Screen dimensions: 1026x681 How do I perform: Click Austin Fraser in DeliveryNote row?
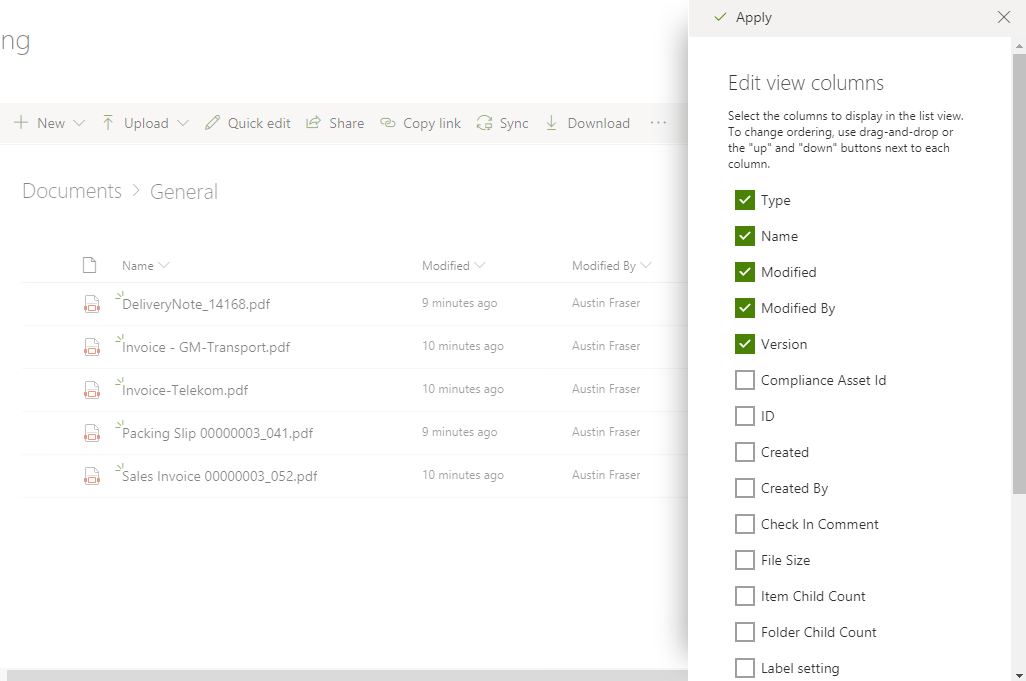[x=606, y=303]
